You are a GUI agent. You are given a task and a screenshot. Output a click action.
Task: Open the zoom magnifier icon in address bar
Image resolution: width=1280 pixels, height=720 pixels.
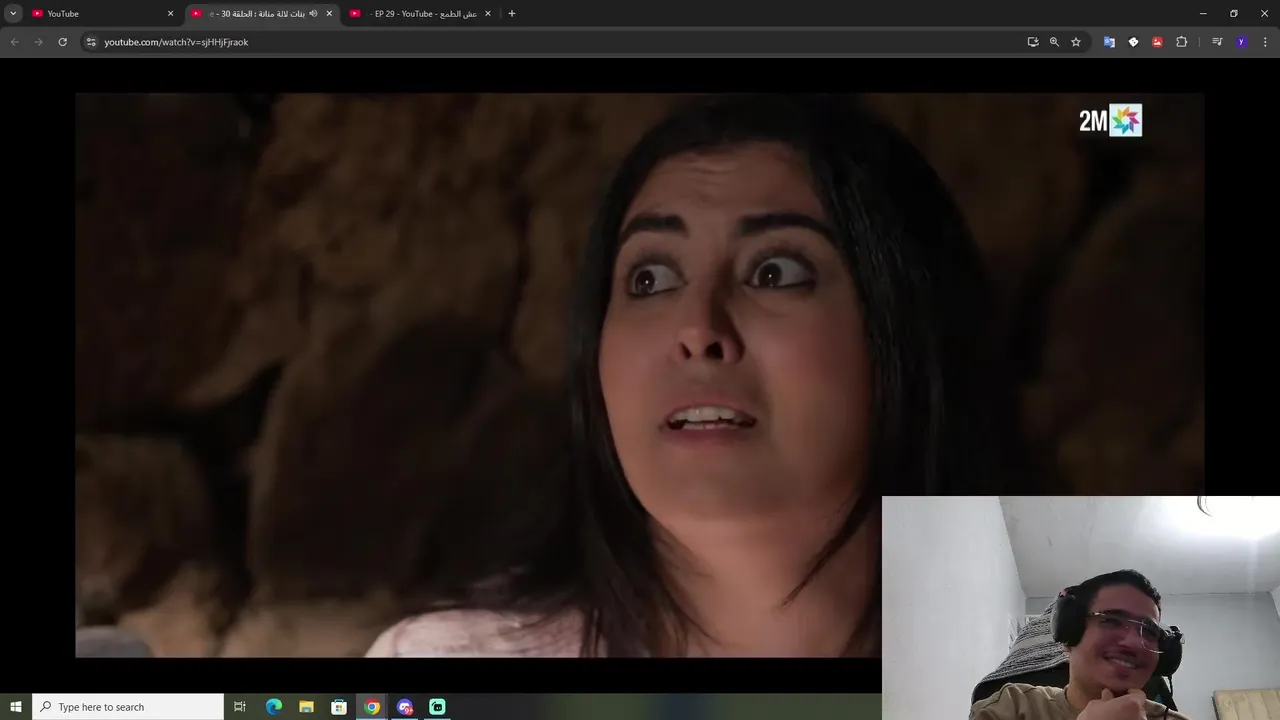click(x=1054, y=42)
